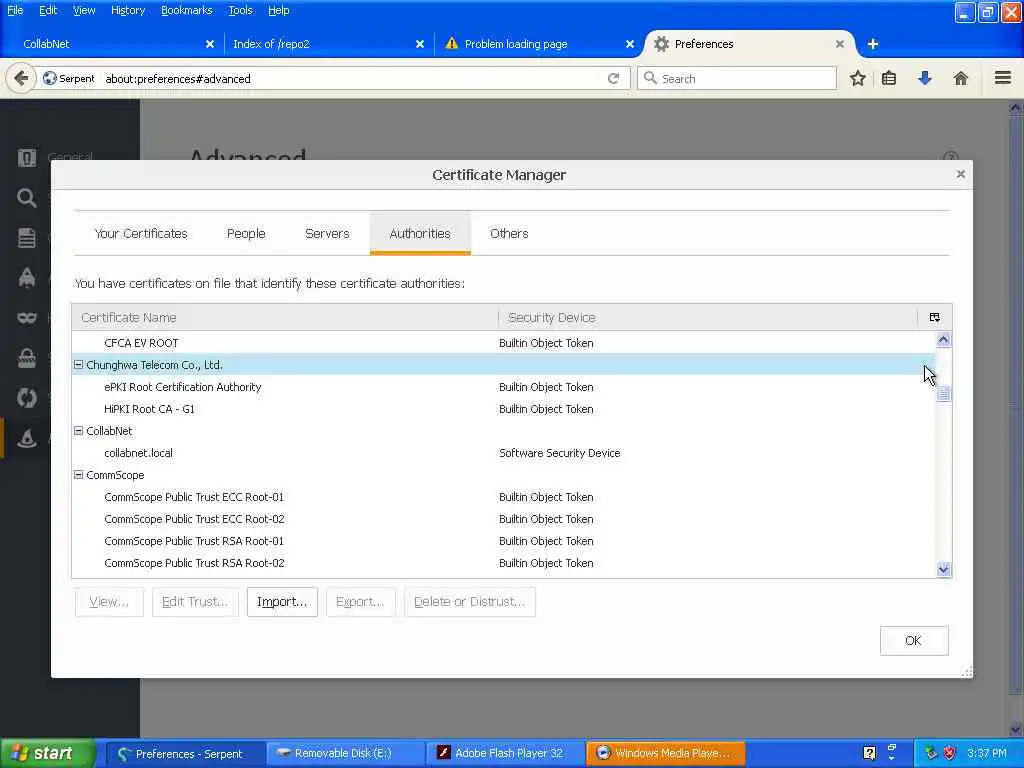Open the column picker icon in certificate list

935,317
